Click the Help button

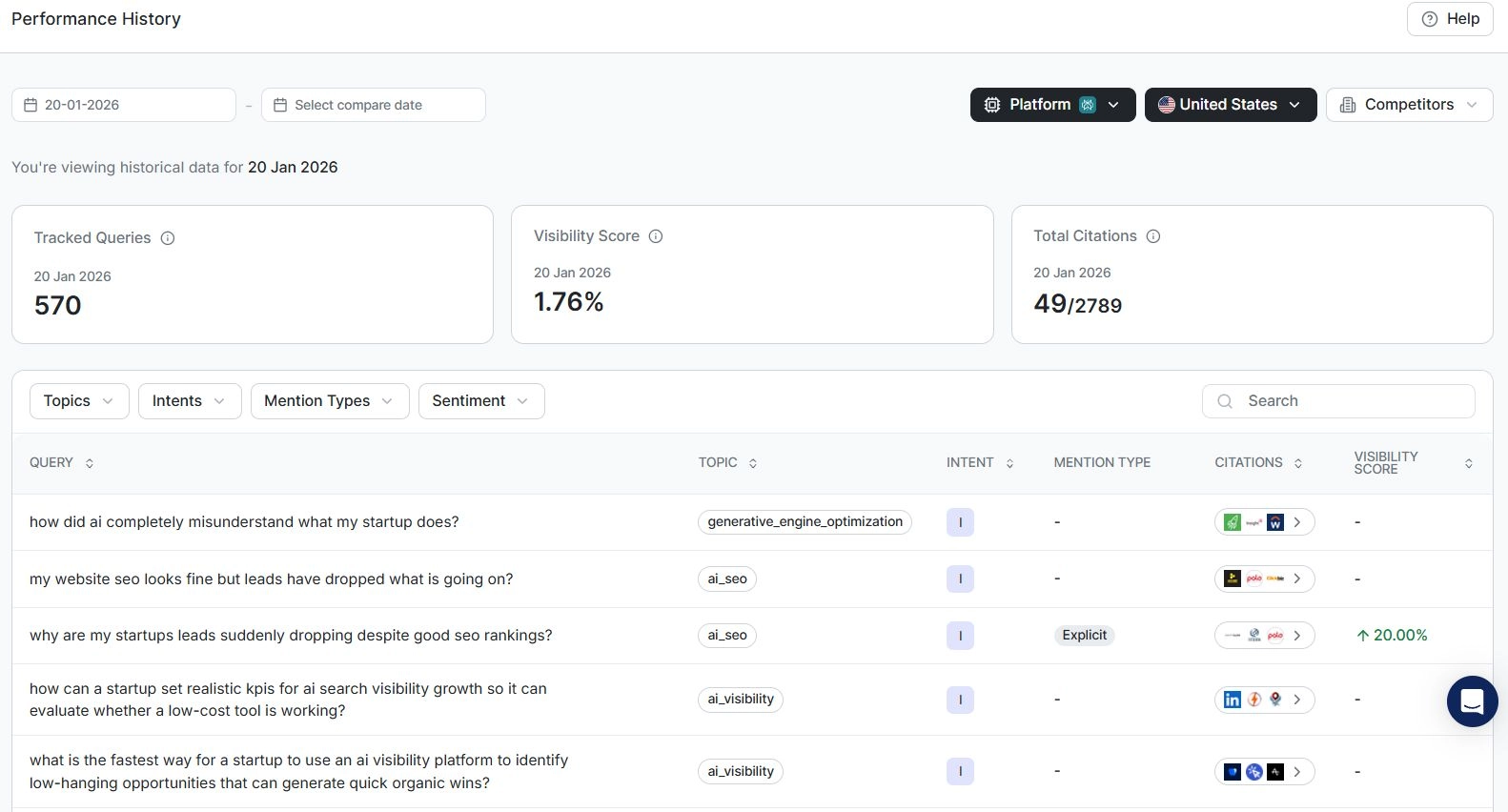pyautogui.click(x=1450, y=19)
